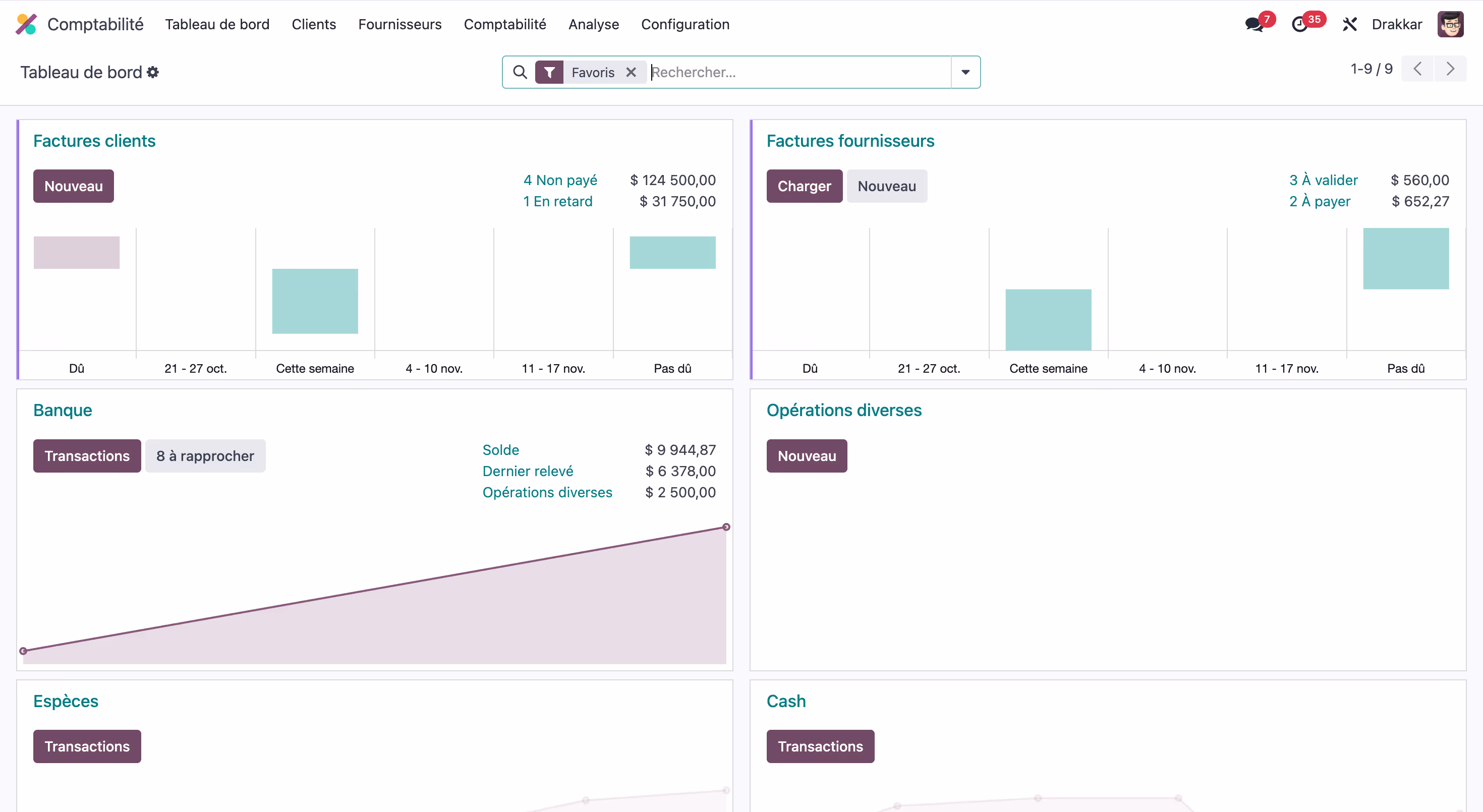The image size is (1483, 812).
Task: Open the developer tools wrench icon
Action: [x=1349, y=24]
